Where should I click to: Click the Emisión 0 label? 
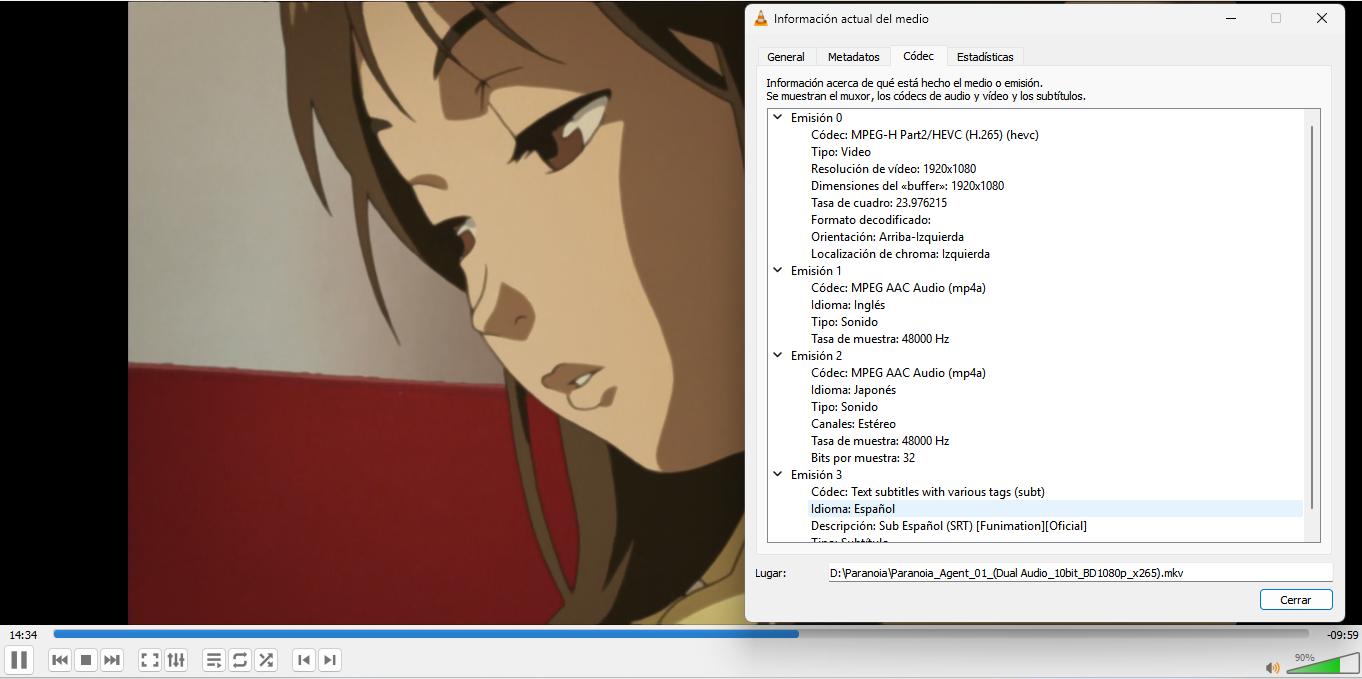pos(816,118)
